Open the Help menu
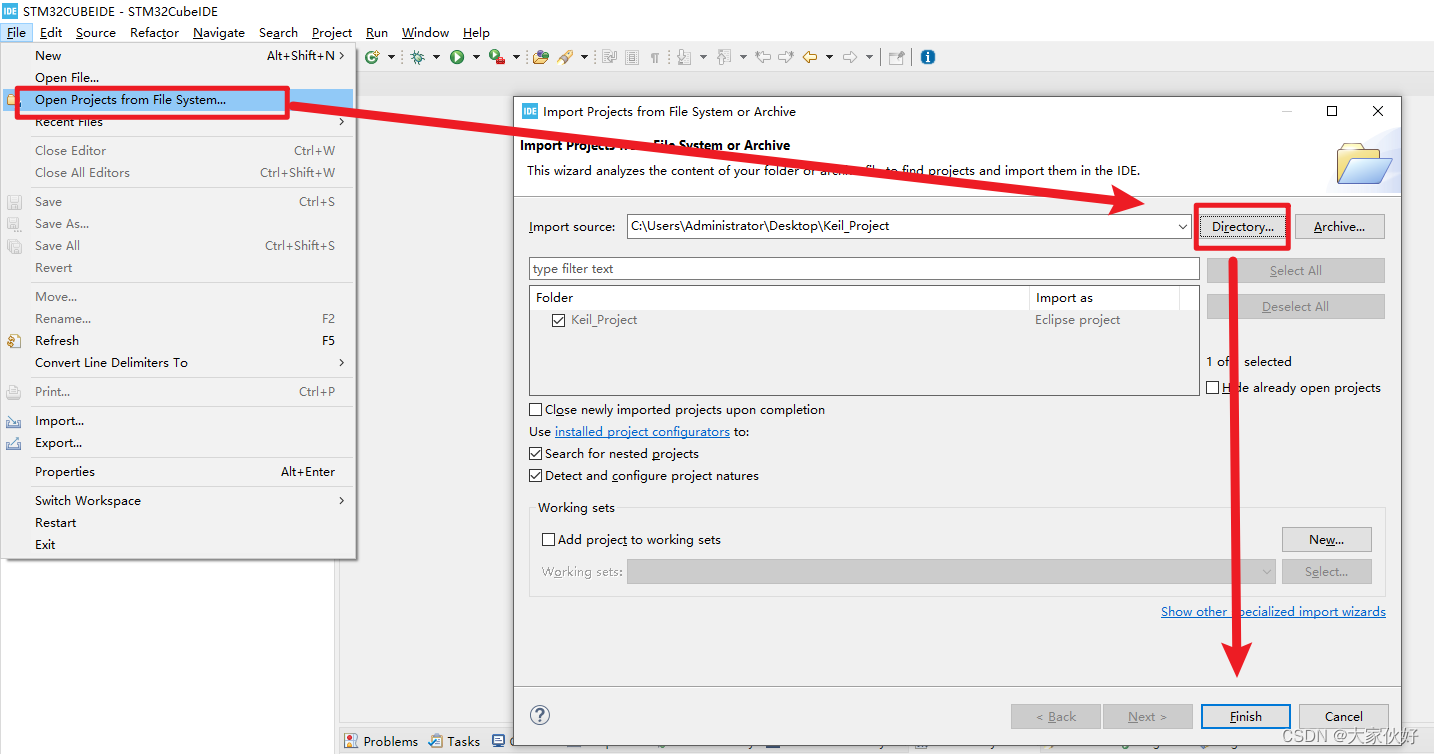 476,32
